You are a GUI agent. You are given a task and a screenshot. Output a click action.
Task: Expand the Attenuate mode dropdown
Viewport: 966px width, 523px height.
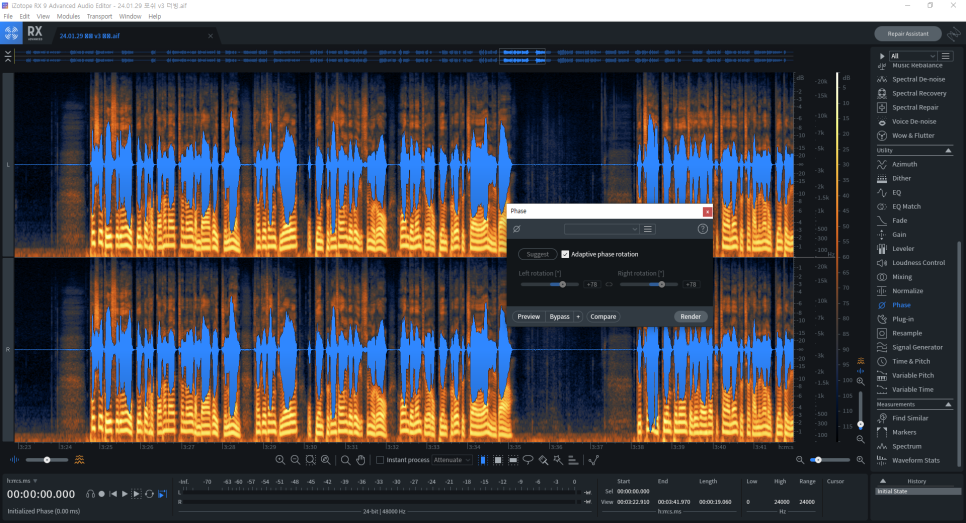[x=451, y=460]
